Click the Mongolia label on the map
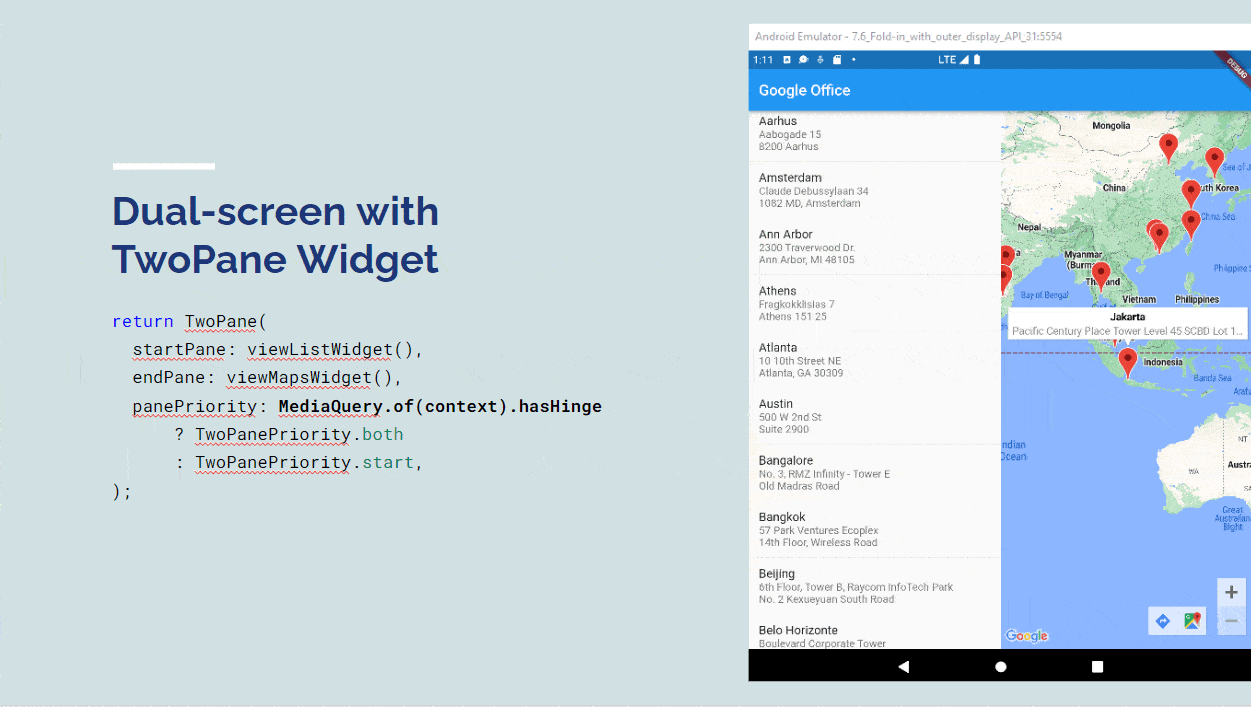Image resolution: width=1251 pixels, height=707 pixels. click(x=1111, y=126)
